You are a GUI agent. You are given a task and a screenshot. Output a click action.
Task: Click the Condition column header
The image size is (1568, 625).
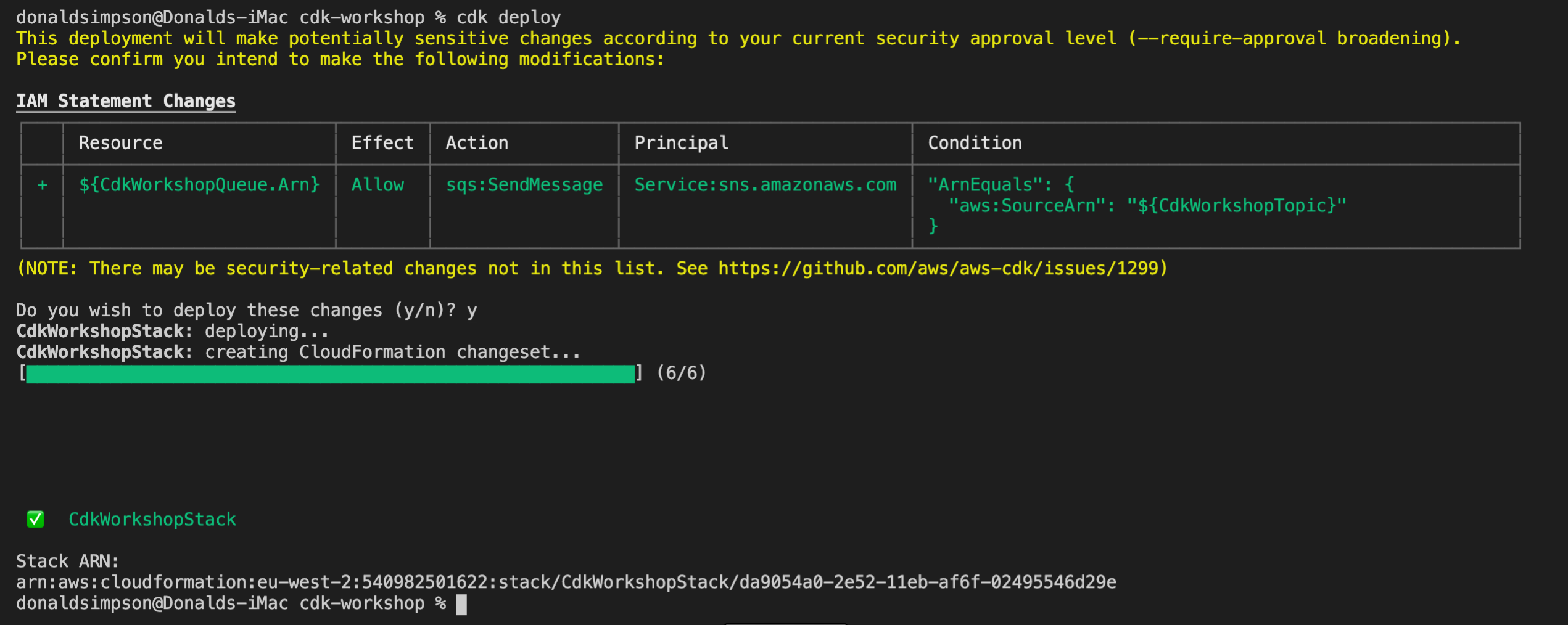pyautogui.click(x=975, y=143)
